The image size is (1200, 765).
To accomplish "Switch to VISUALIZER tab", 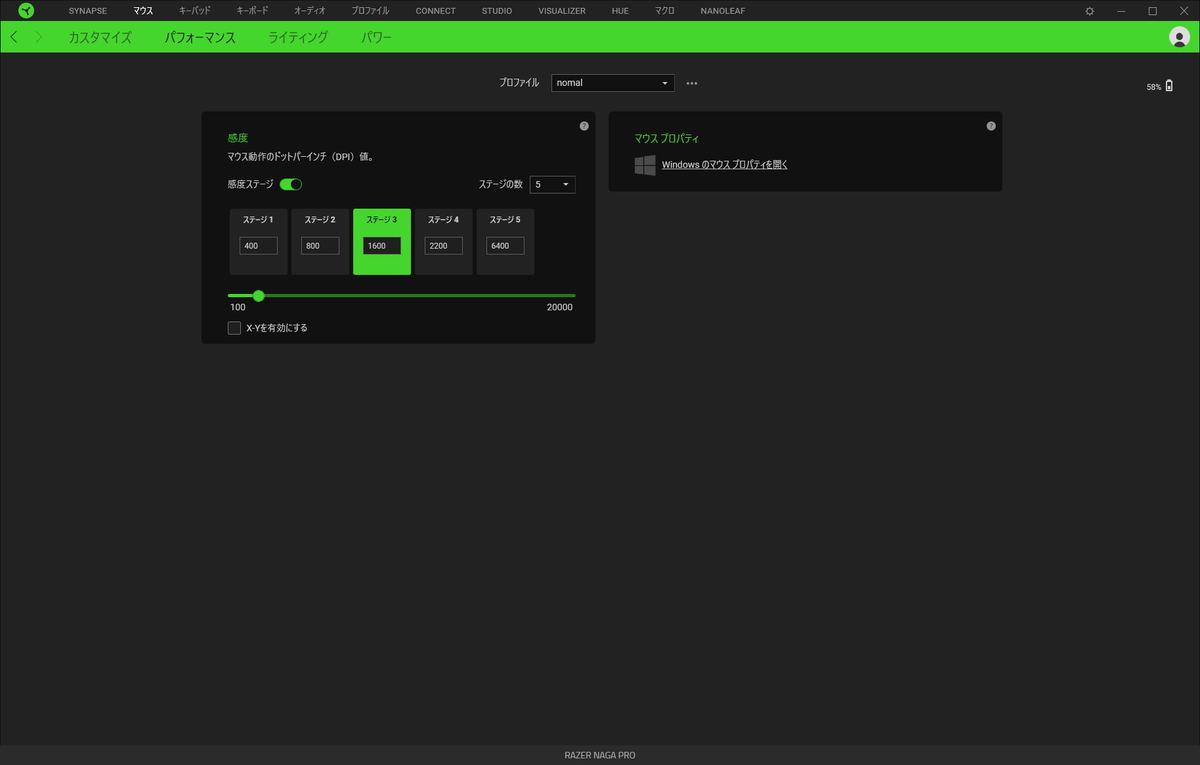I will (x=562, y=11).
